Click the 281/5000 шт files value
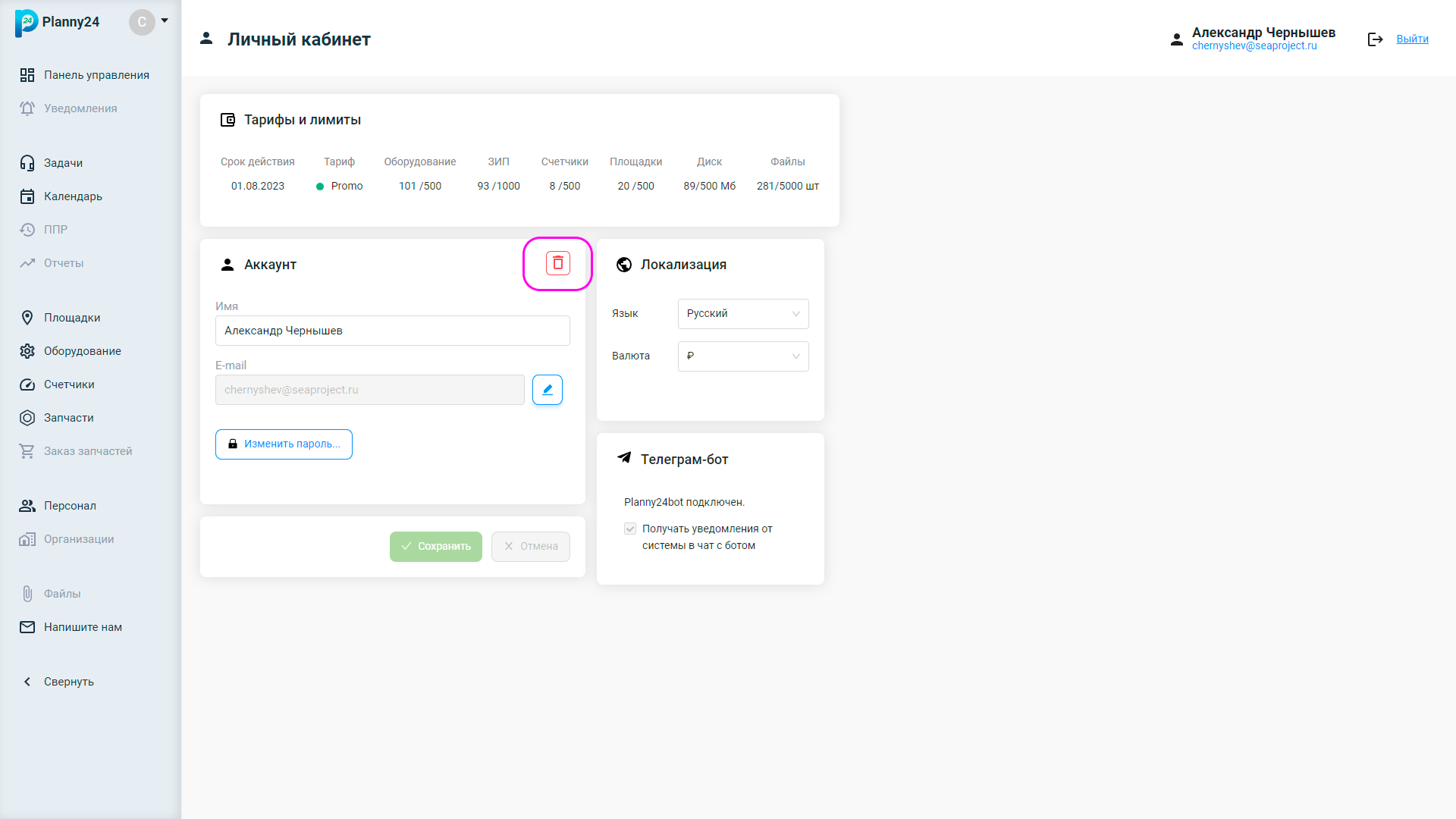1456x819 pixels. [x=788, y=186]
